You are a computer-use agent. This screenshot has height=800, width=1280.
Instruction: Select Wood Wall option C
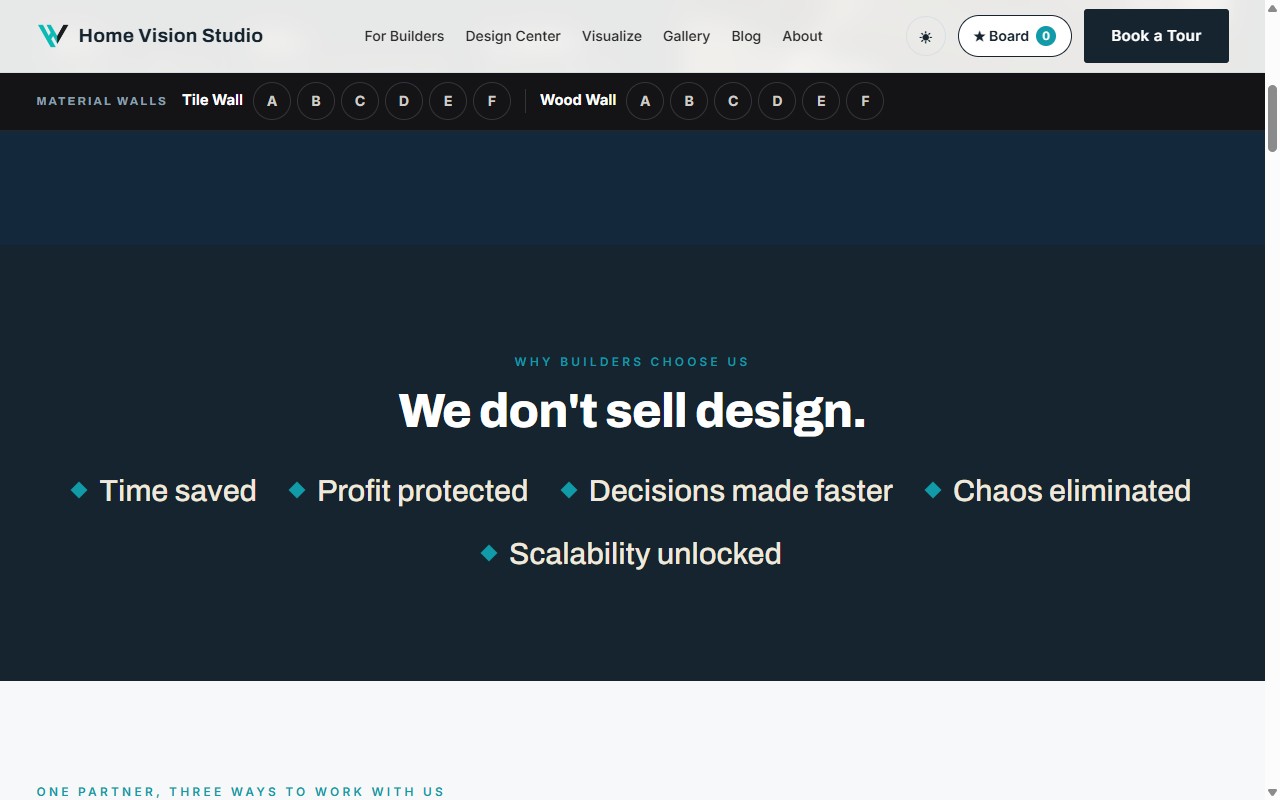[x=733, y=101]
